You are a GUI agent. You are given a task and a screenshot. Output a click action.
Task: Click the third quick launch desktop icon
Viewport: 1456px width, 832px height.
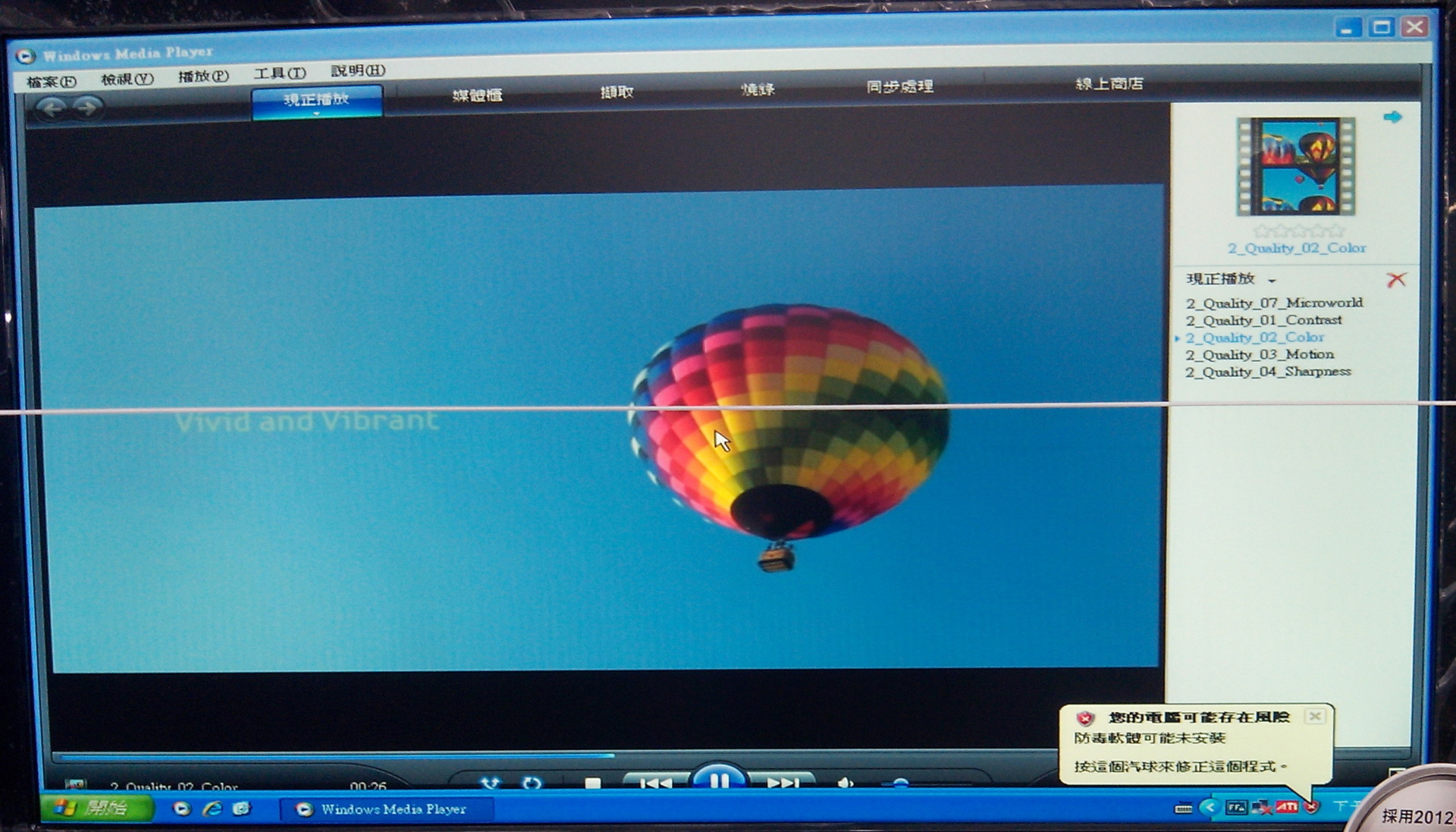click(x=241, y=809)
